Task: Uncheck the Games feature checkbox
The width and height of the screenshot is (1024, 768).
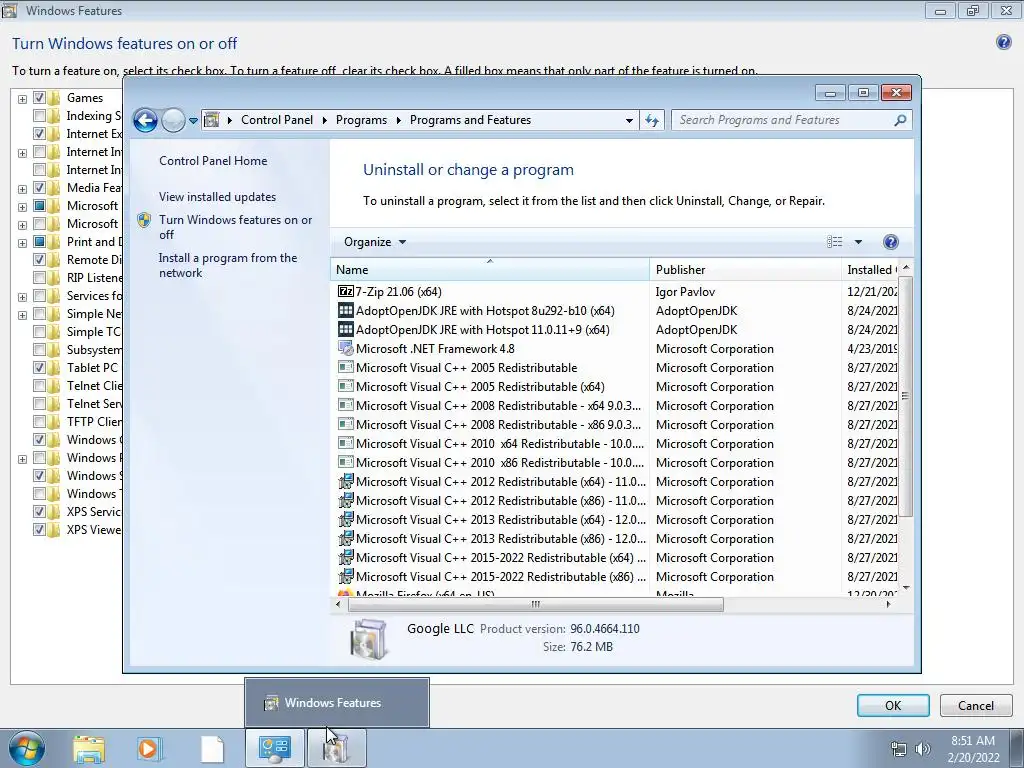Action: (x=39, y=98)
